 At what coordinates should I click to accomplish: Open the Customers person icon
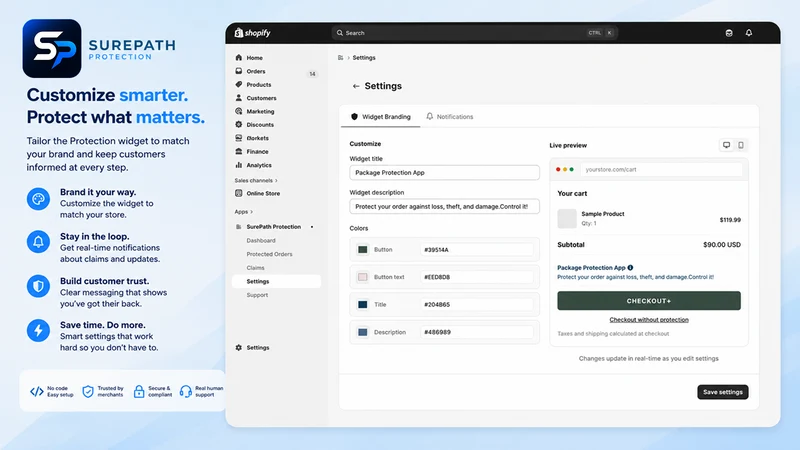point(239,97)
